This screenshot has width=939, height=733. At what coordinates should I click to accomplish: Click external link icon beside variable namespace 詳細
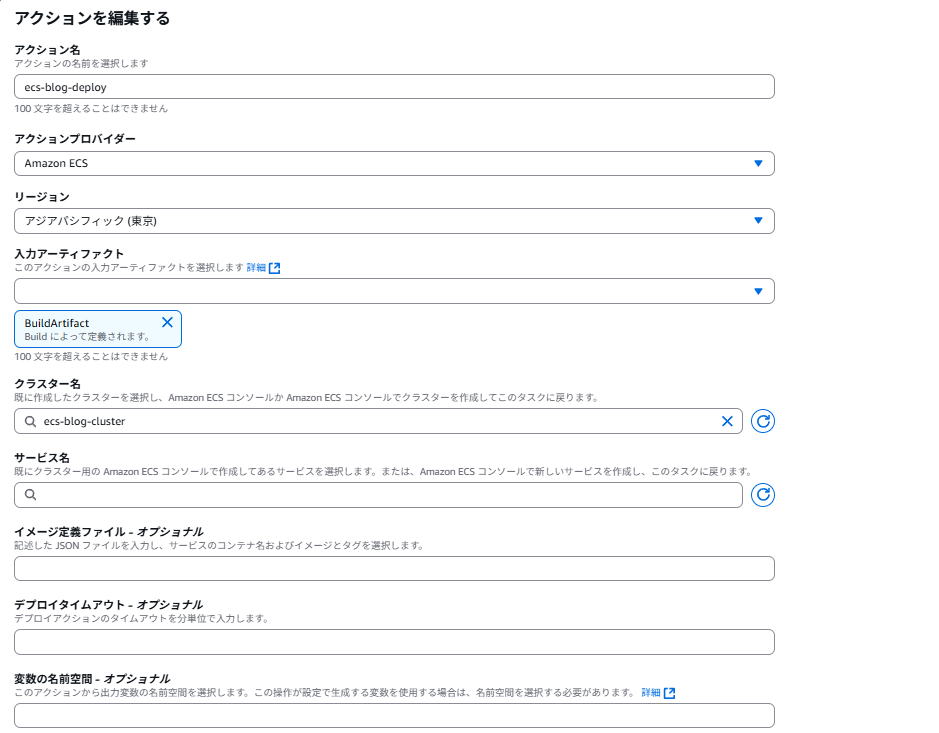(670, 693)
